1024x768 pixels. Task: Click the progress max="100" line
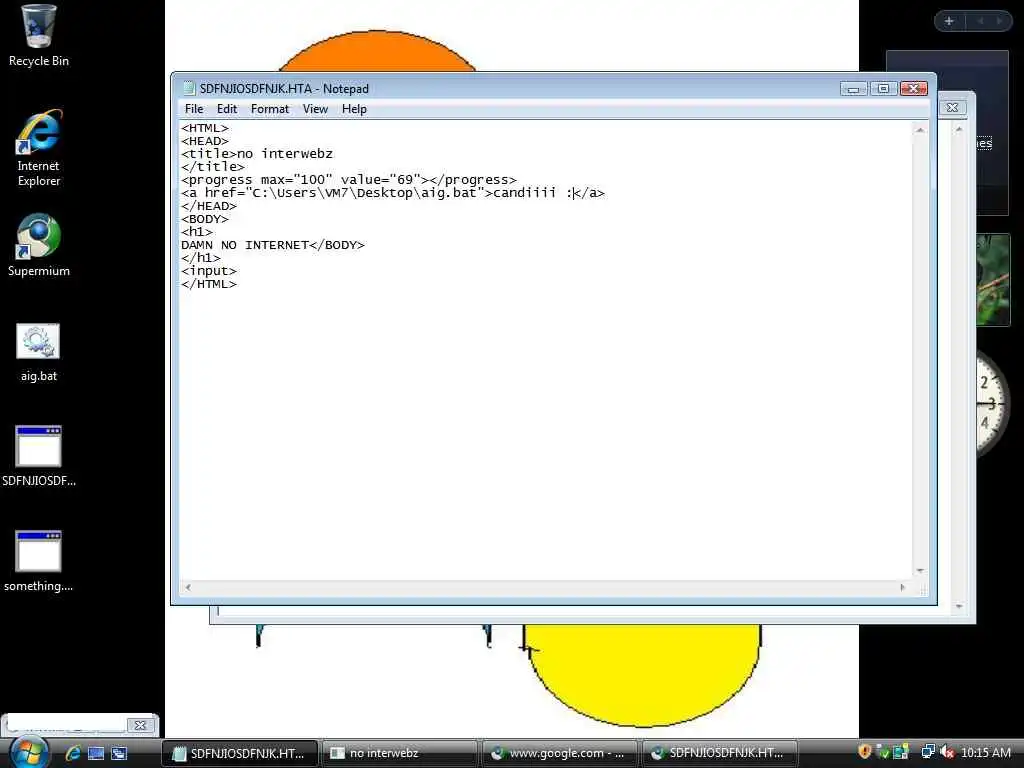[x=349, y=180]
